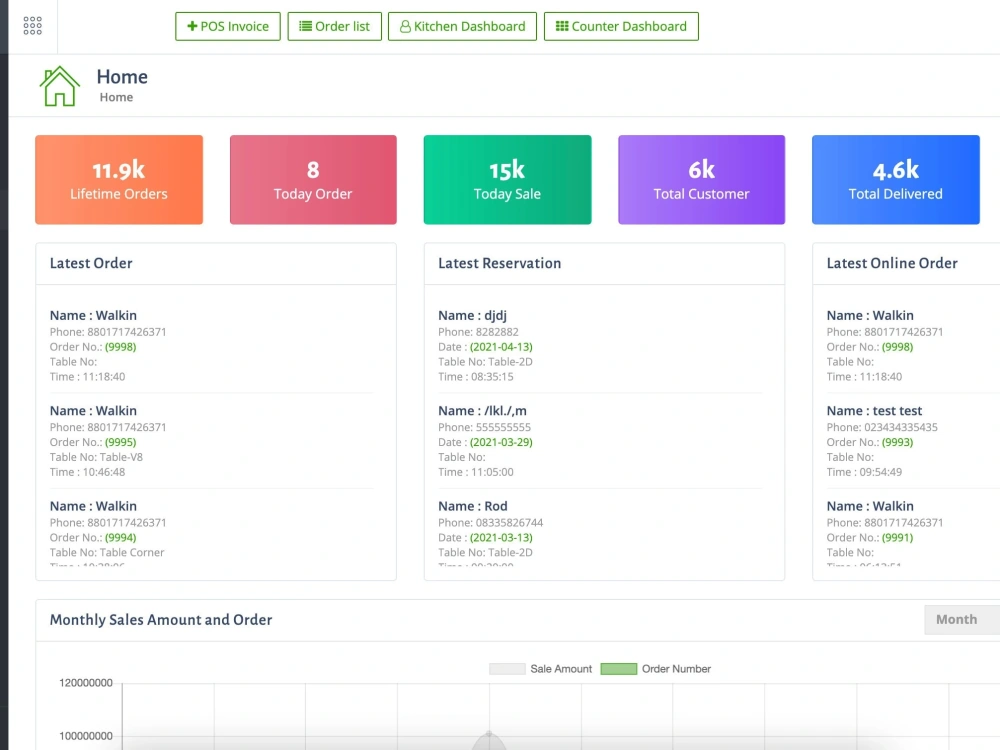Click the Month selector button
This screenshot has width=1000, height=750.
[x=962, y=619]
